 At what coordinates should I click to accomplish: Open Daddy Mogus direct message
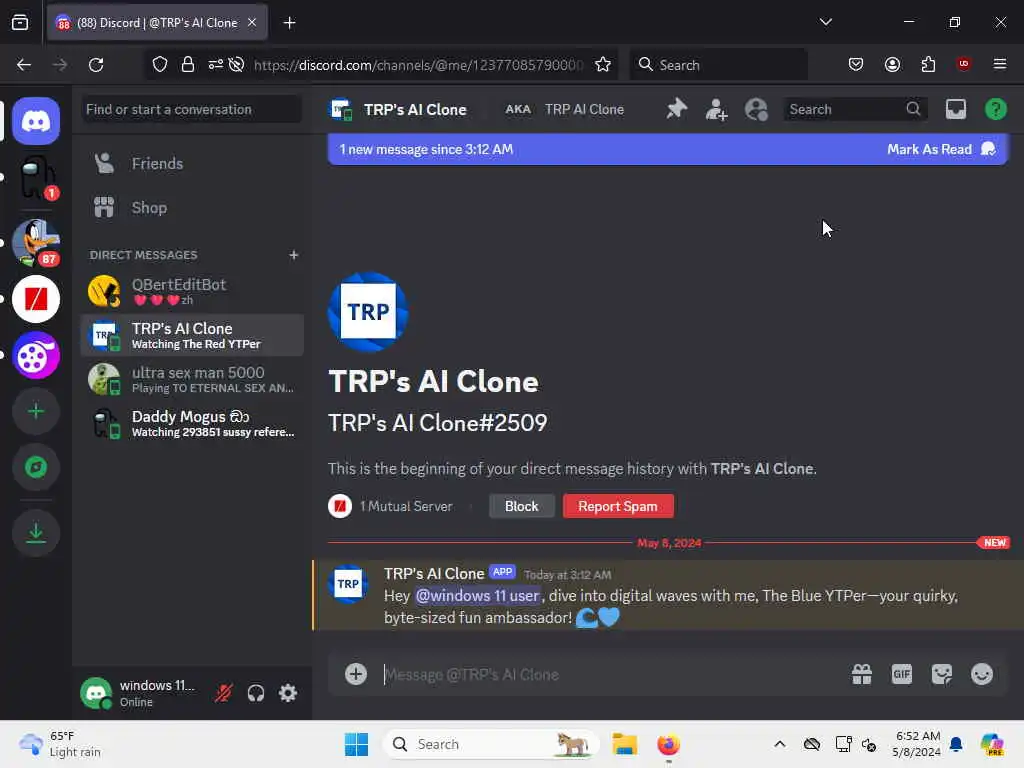pos(192,423)
